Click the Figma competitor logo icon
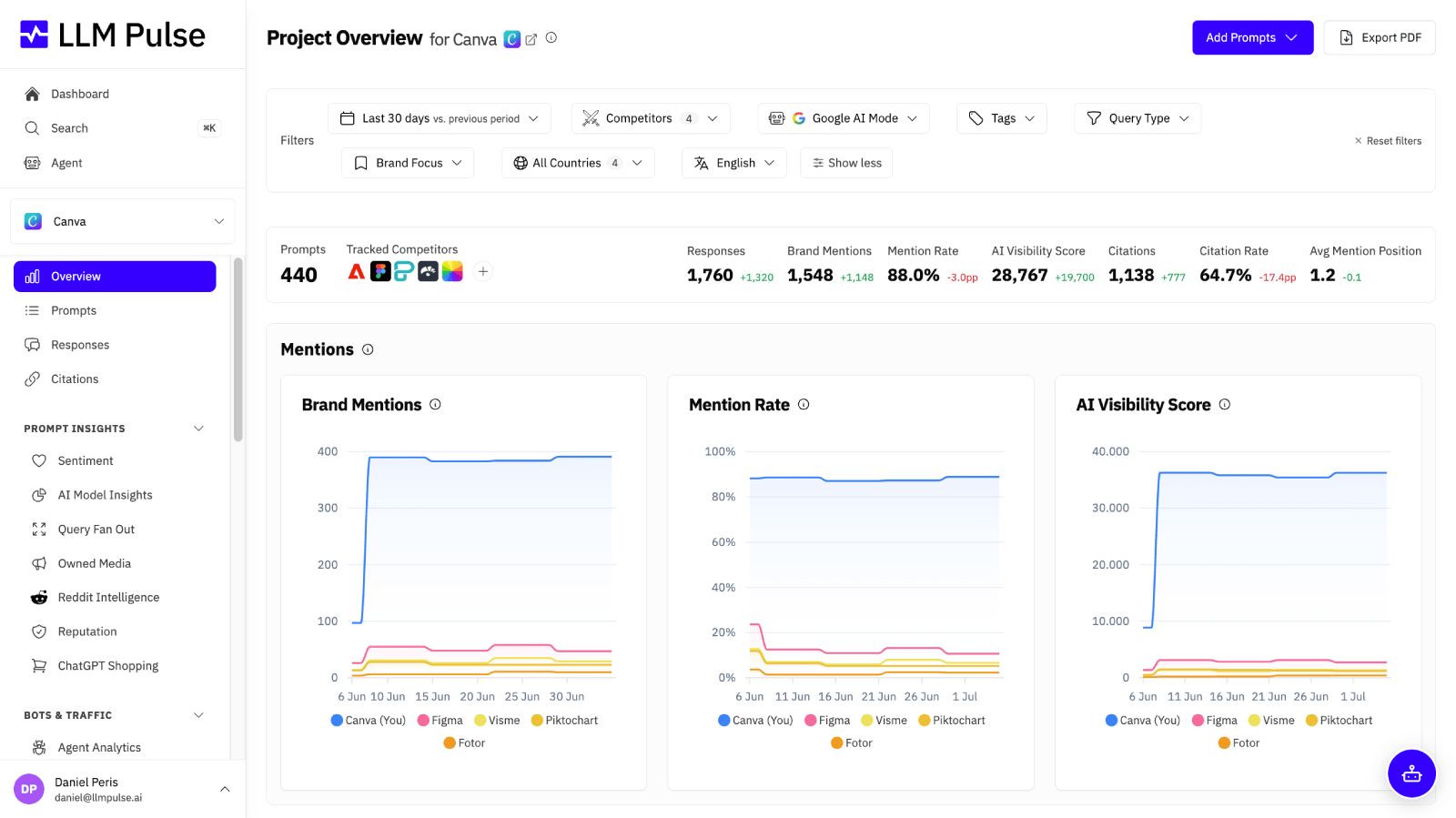Screen dimensions: 1456x818 pyautogui.click(x=380, y=271)
